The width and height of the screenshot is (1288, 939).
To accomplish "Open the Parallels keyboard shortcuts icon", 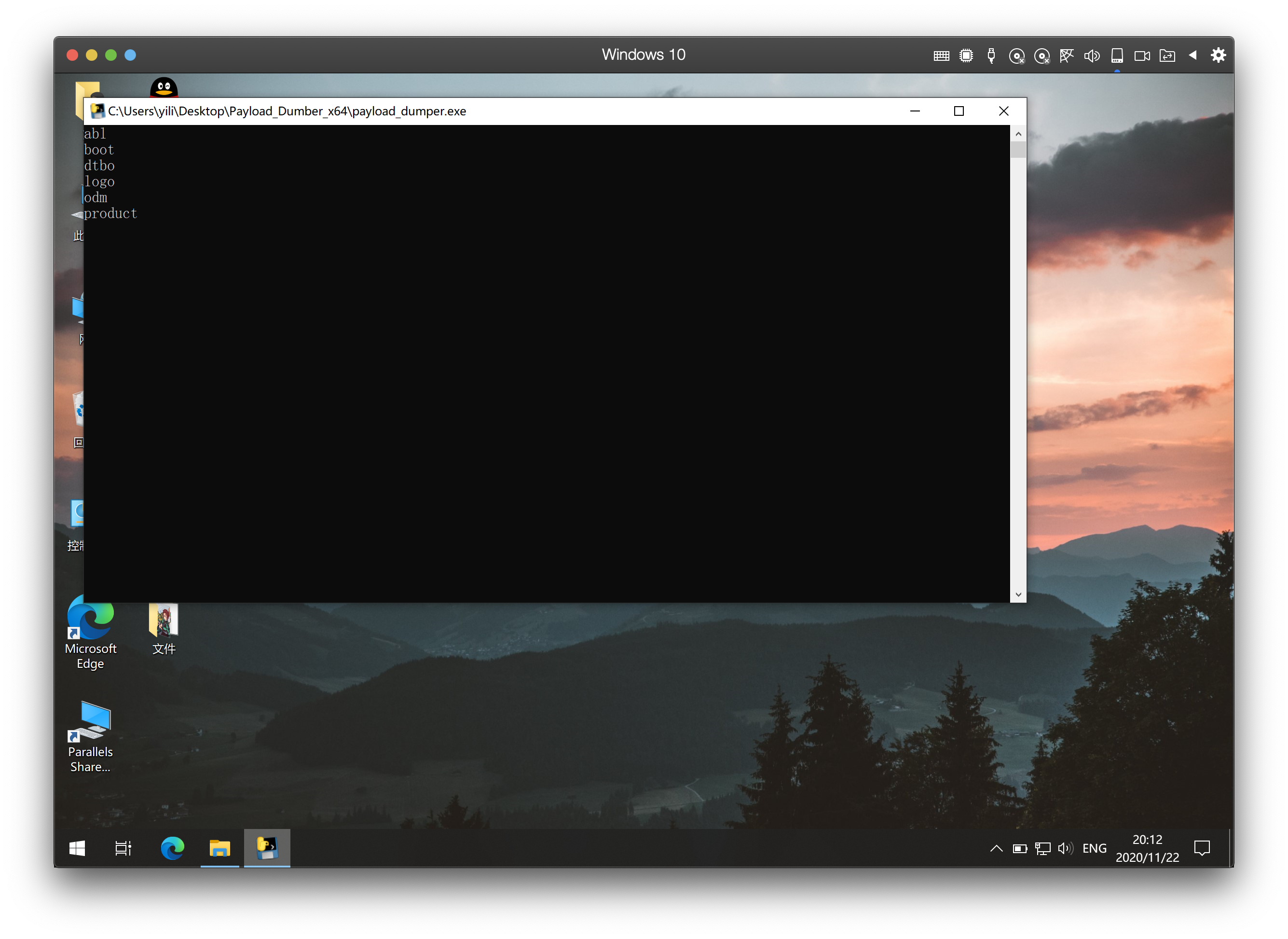I will click(941, 55).
